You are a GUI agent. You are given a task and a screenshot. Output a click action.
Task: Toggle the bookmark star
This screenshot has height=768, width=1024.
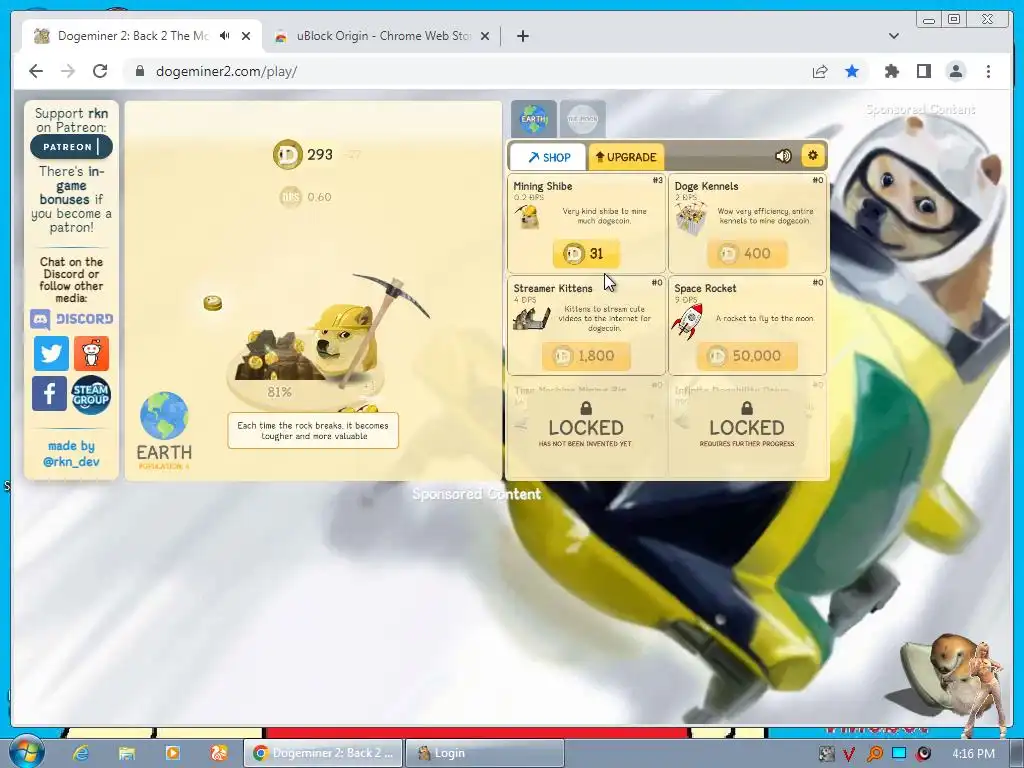[852, 71]
